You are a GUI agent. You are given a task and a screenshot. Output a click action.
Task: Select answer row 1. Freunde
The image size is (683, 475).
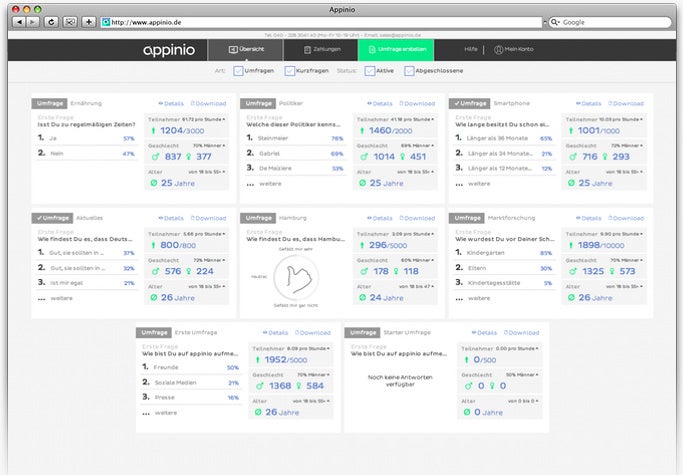[190, 367]
